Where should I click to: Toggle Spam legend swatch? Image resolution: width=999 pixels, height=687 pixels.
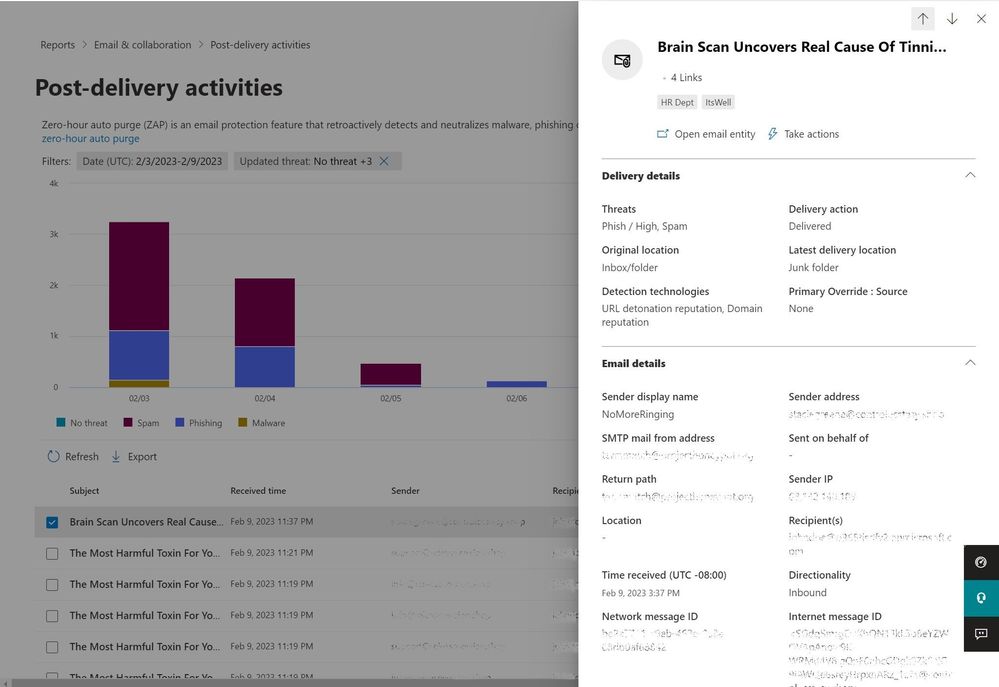pos(127,422)
